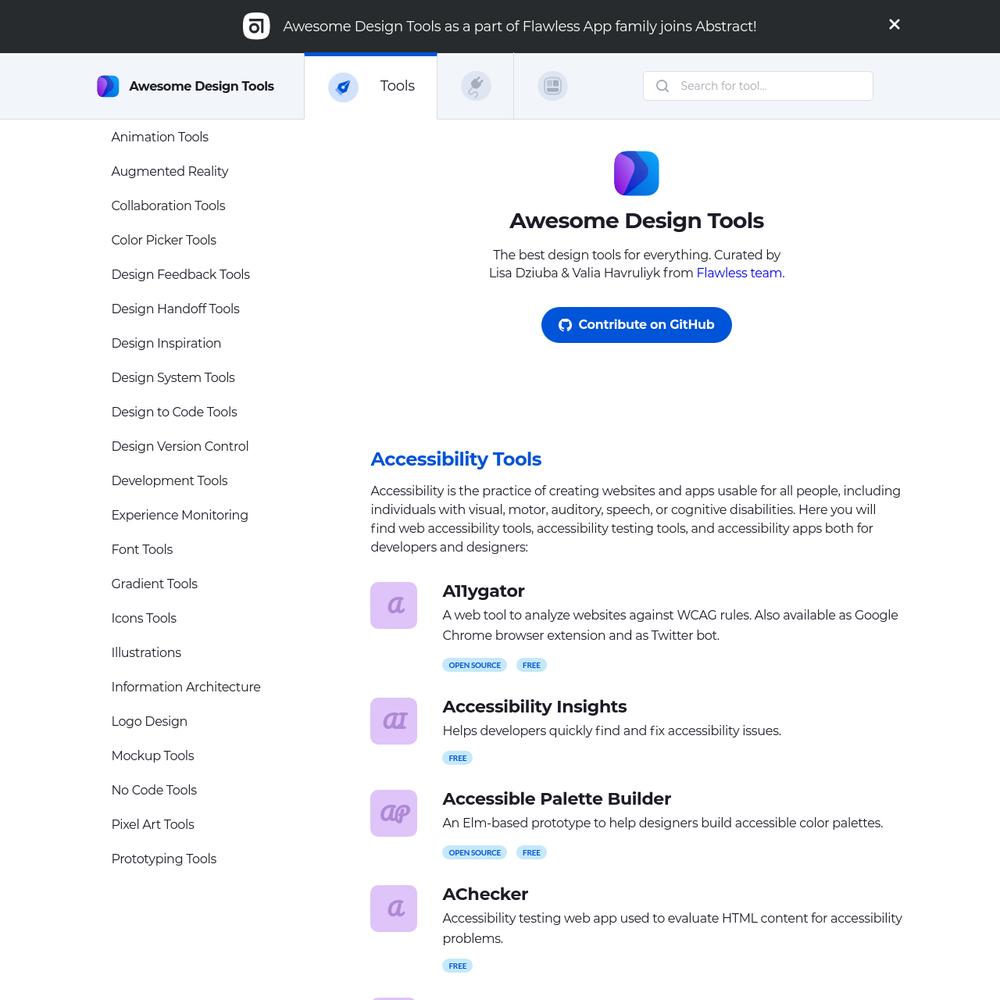Screen dimensions: 1000x1000
Task: Select Gradient Tools in sidebar
Action: 154,585
